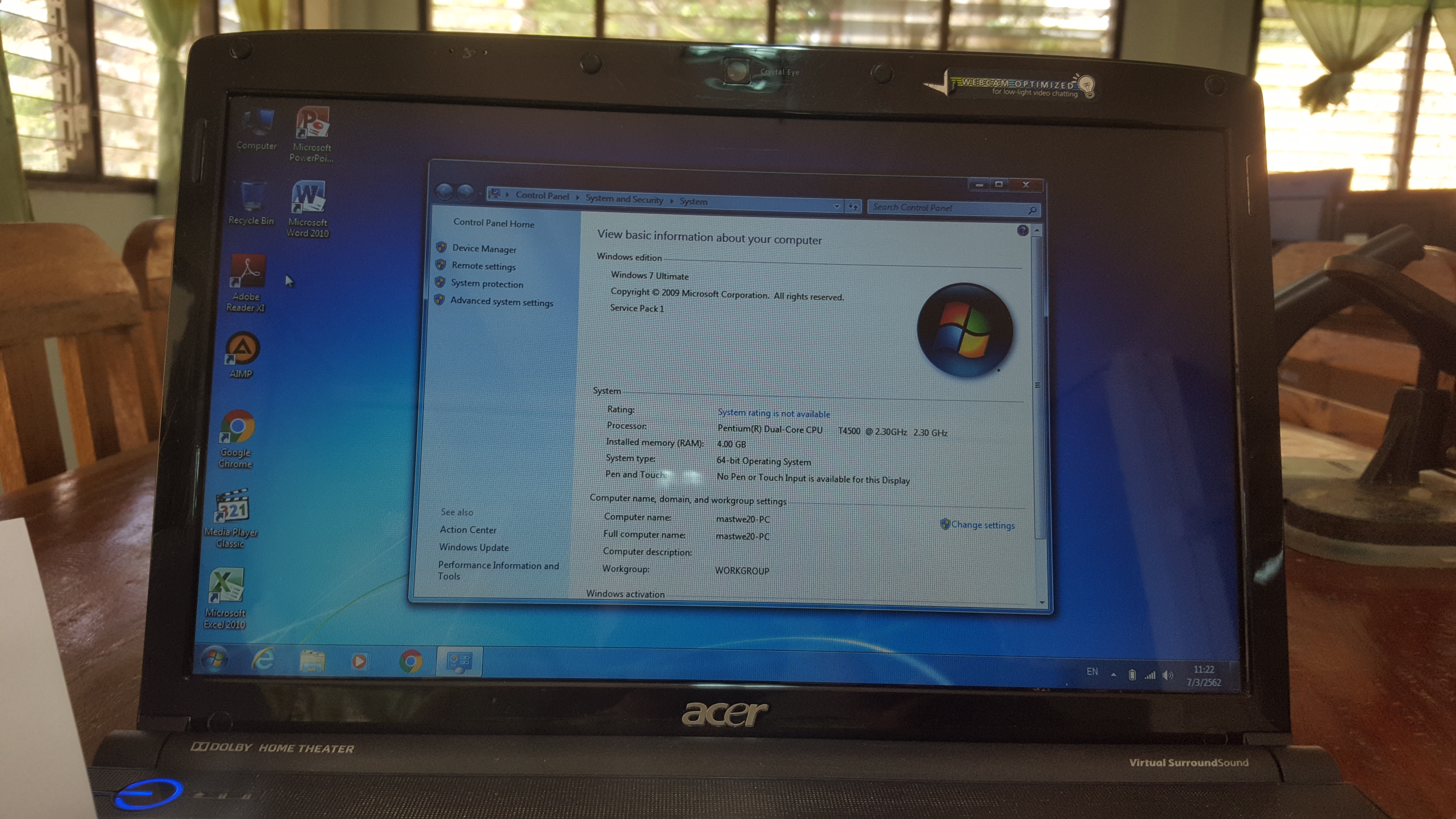This screenshot has height=819, width=1456.
Task: Click the battery icon in system tray
Action: 1132,674
